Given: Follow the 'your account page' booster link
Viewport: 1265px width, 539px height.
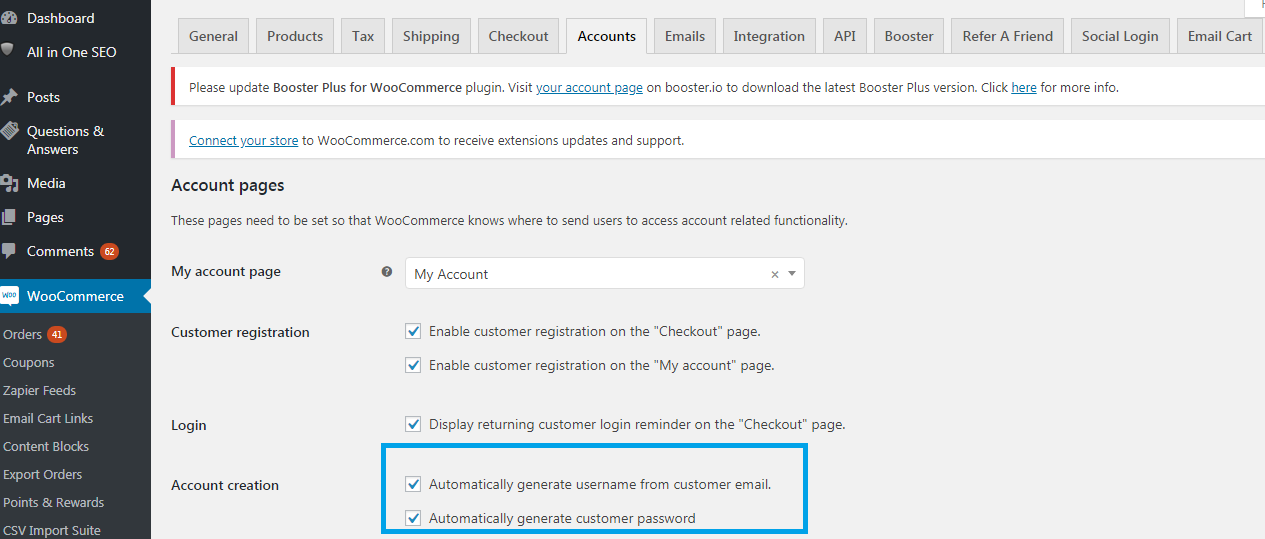Looking at the screenshot, I should [589, 88].
